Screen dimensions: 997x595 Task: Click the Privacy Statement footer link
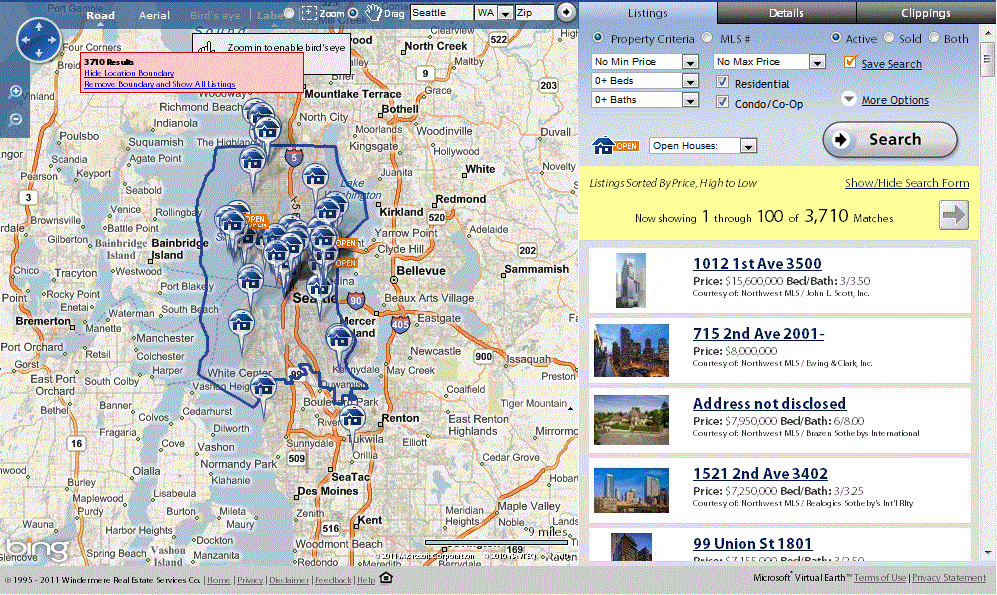(x=949, y=577)
